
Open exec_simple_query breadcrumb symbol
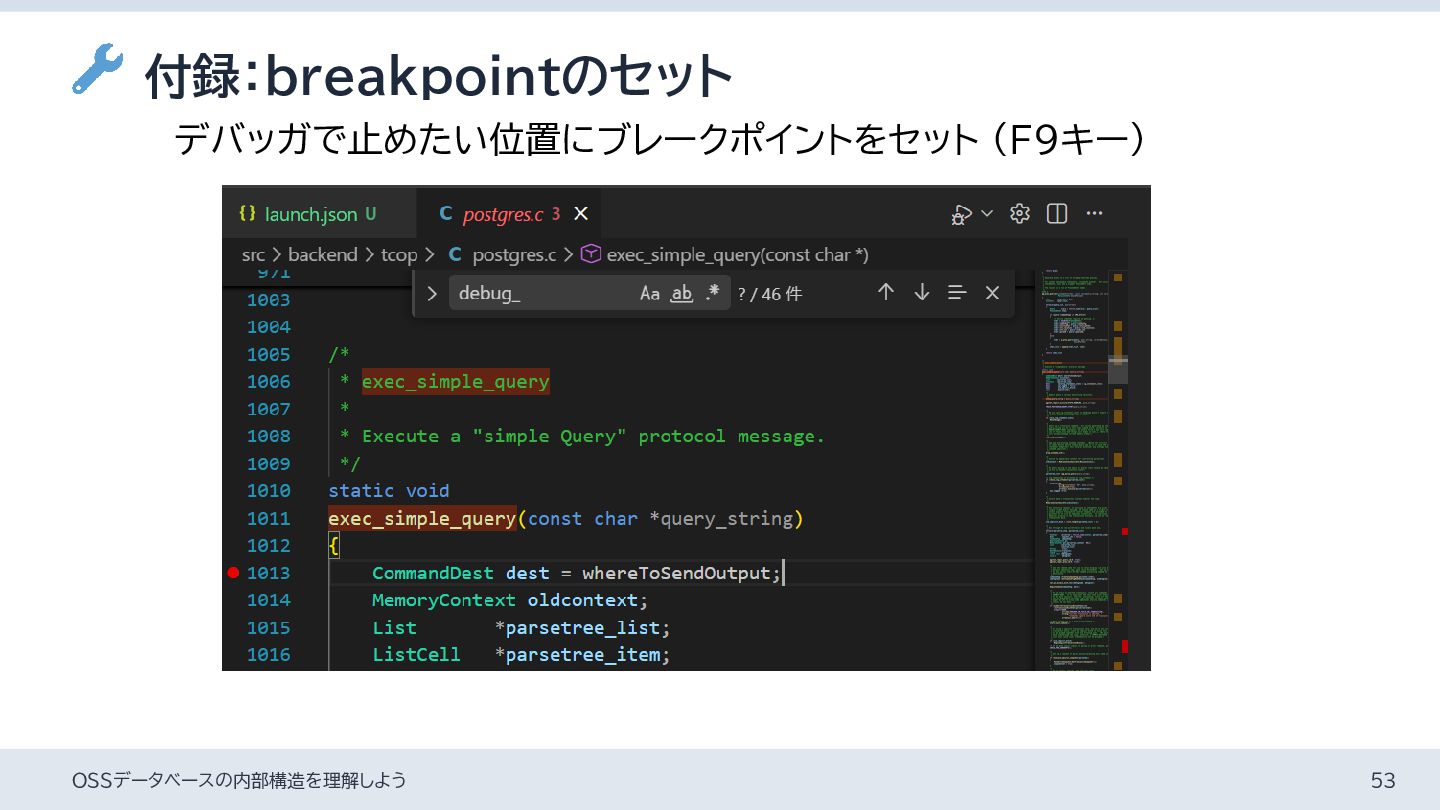[x=736, y=255]
